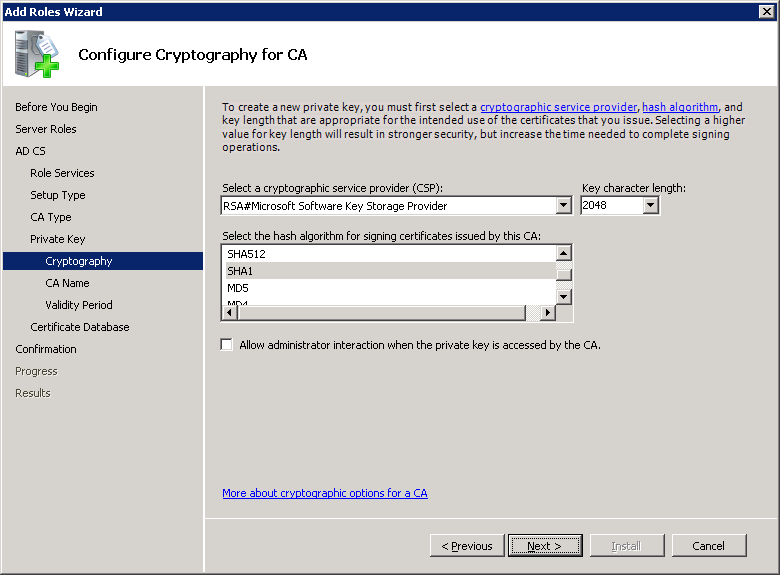Select SHA1 hash algorithm
The height and width of the screenshot is (575, 780).
(390, 271)
